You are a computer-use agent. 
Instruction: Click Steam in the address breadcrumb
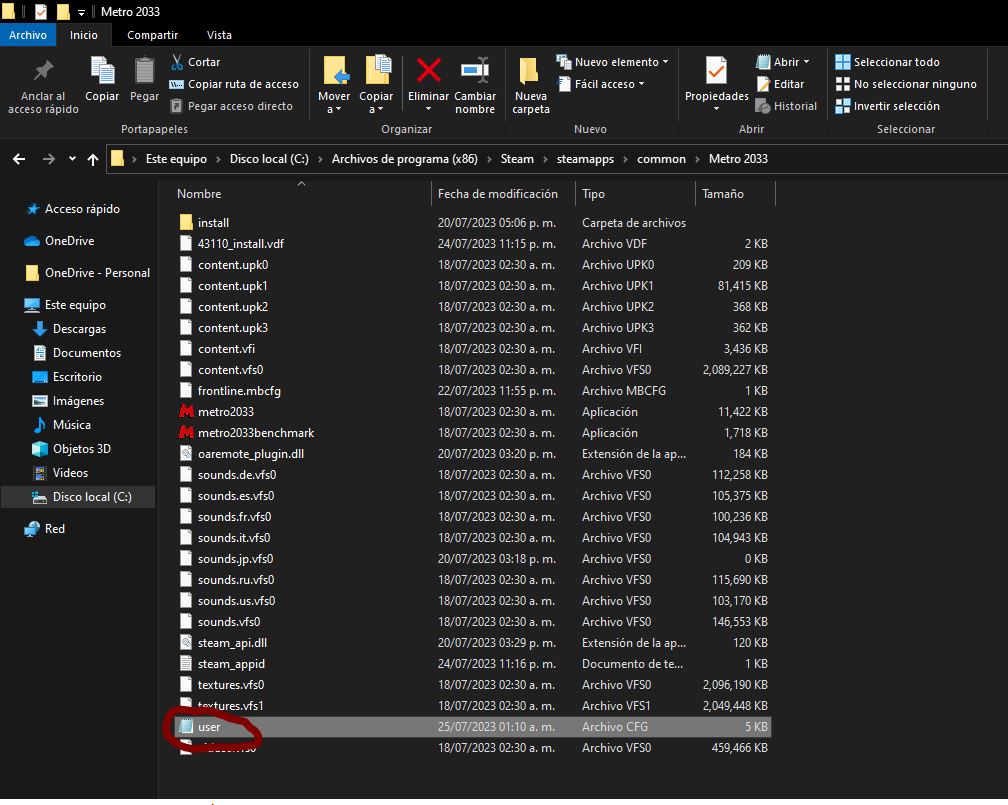517,159
